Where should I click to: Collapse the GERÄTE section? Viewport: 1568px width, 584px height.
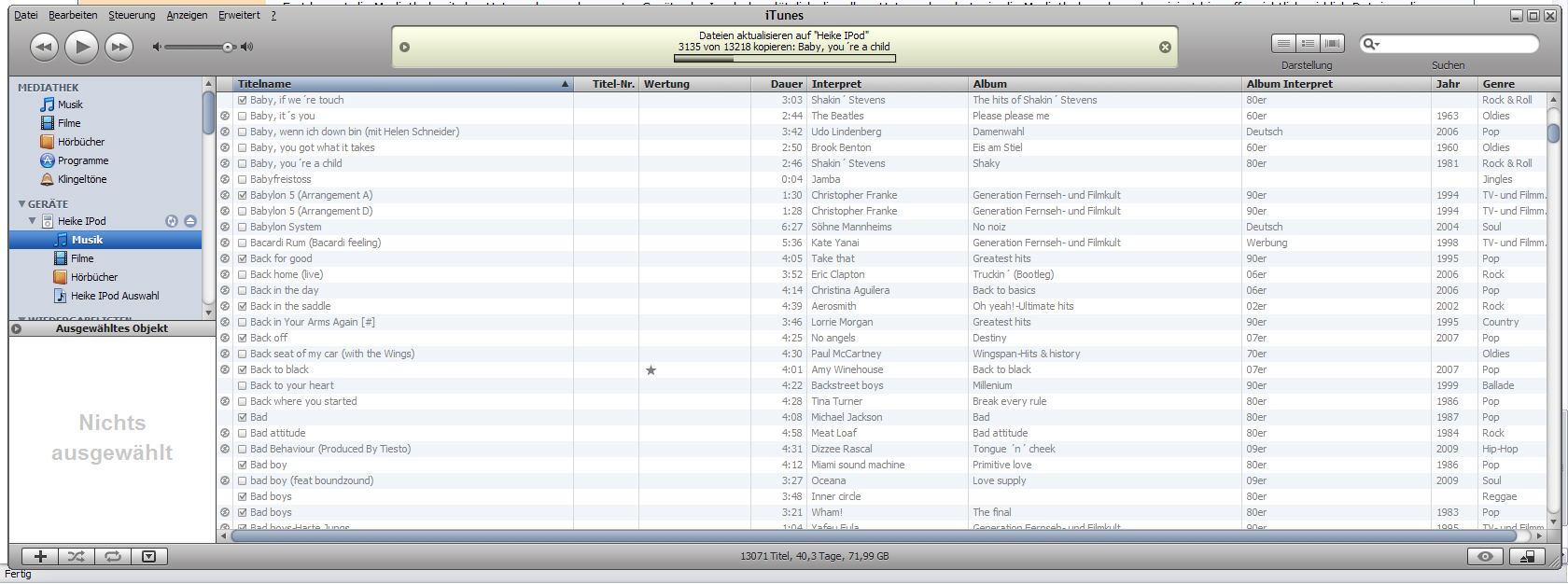[21, 203]
